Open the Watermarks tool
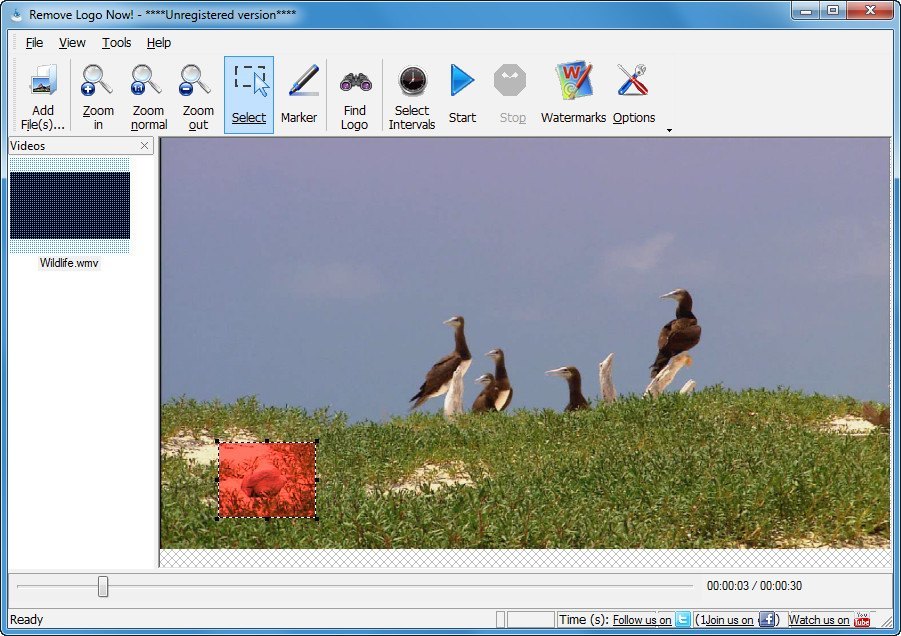 click(573, 95)
